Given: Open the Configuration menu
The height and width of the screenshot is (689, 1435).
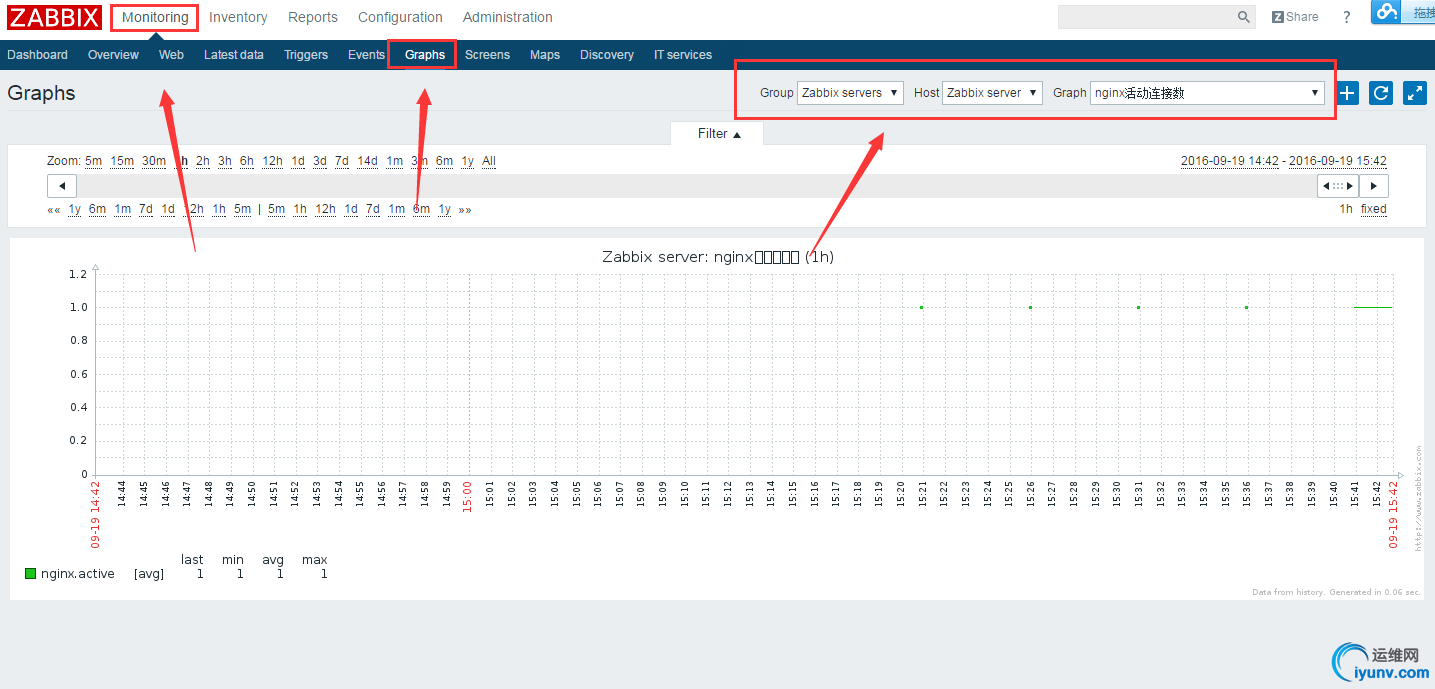Looking at the screenshot, I should point(400,17).
